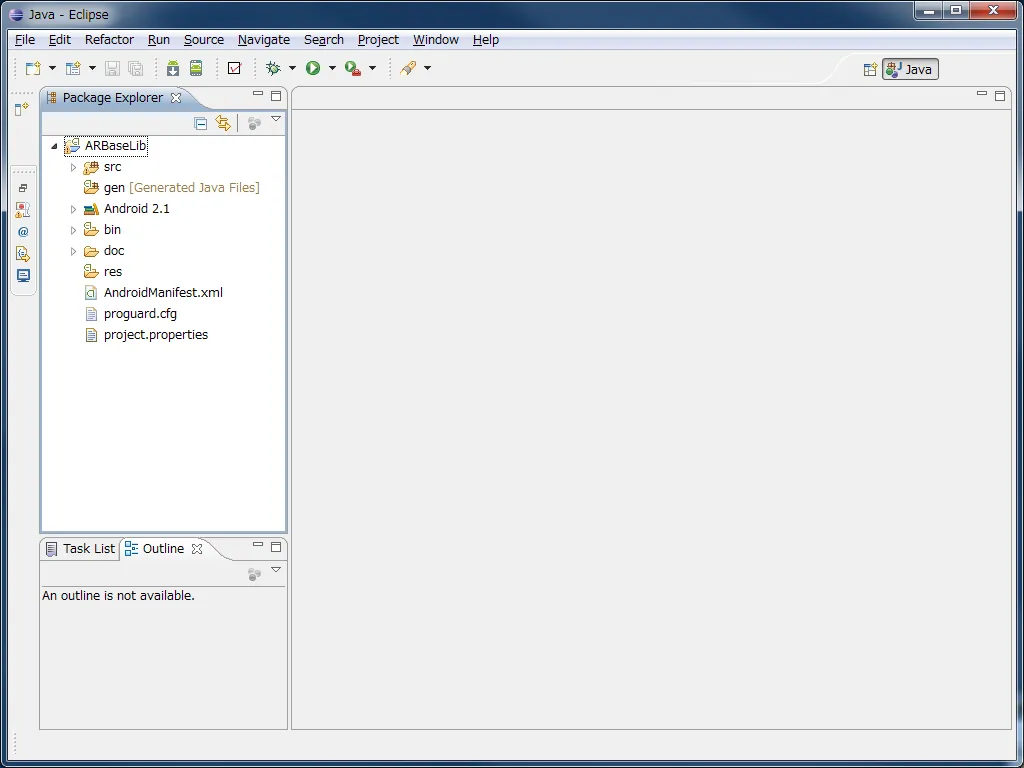1024x768 pixels.
Task: Click the checkmark icon in the main toolbar
Action: tap(234, 68)
